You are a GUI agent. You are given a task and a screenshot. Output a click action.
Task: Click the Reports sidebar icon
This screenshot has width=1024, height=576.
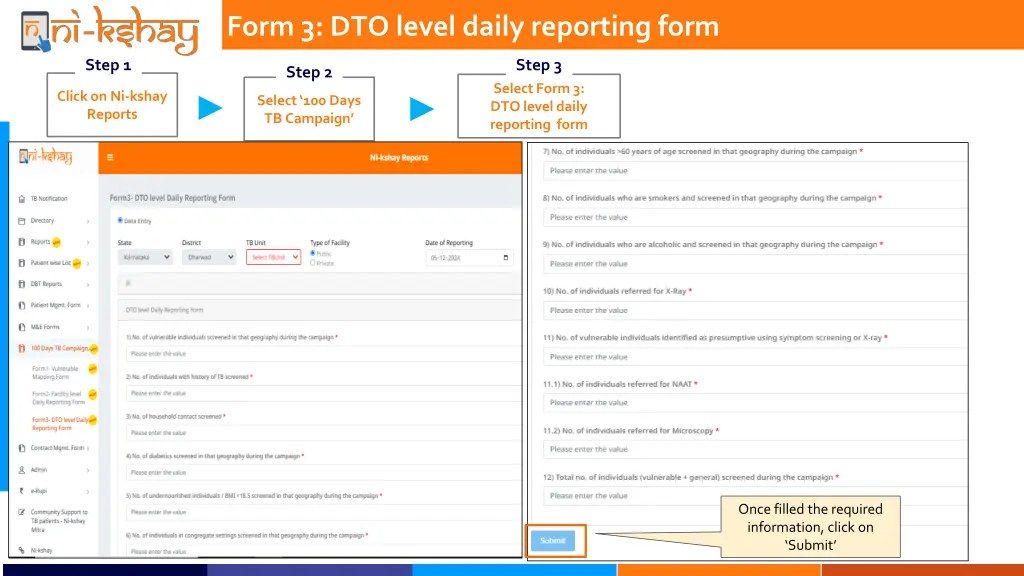point(22,242)
